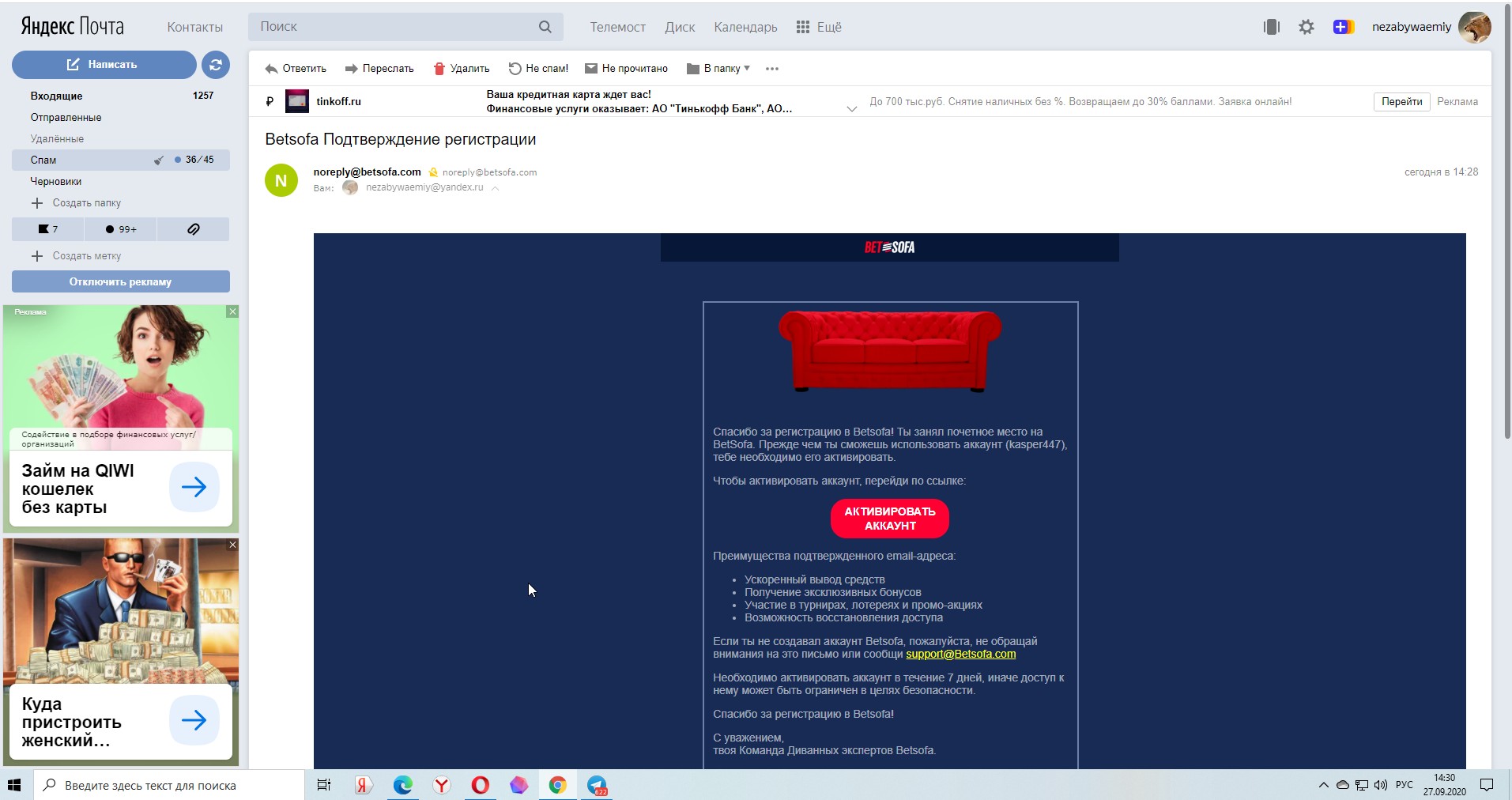This screenshot has width=1512, height=800.
Task: Click sender name noreply@betsofa.com
Action: tap(367, 172)
